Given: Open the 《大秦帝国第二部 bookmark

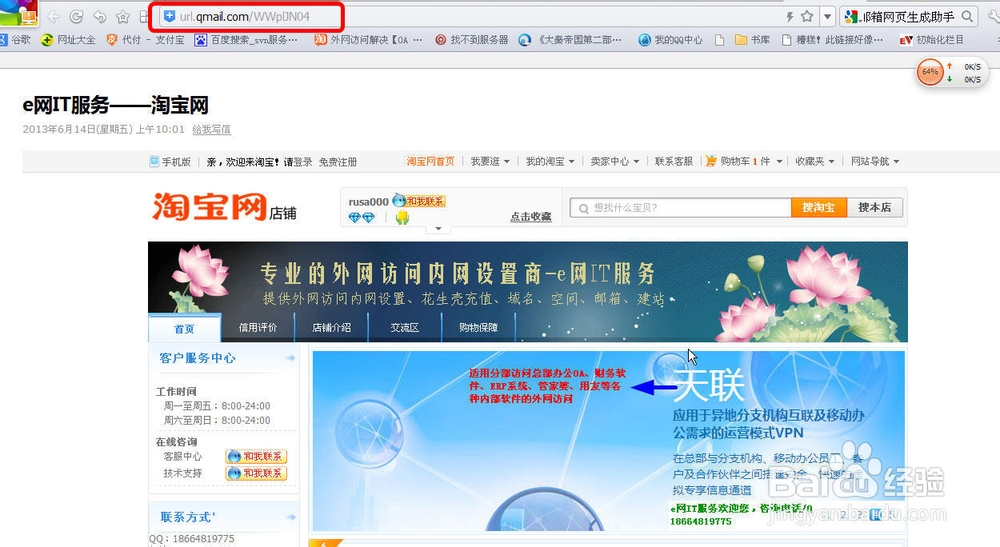Looking at the screenshot, I should (570, 40).
